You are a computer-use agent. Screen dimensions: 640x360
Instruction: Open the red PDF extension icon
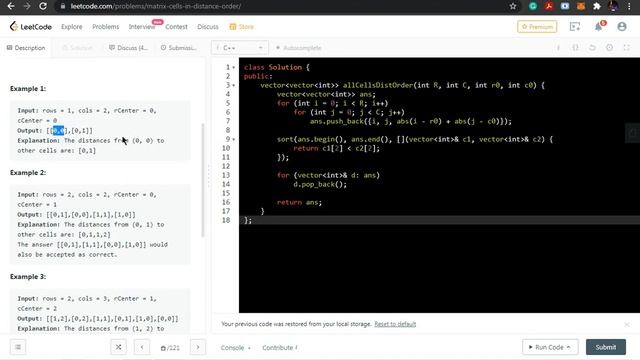[549, 6]
